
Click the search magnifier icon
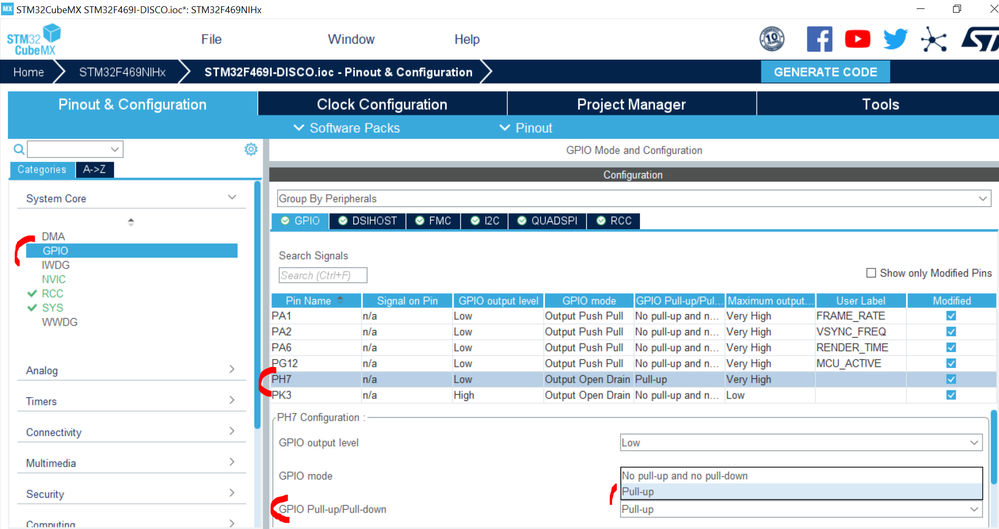[x=19, y=149]
